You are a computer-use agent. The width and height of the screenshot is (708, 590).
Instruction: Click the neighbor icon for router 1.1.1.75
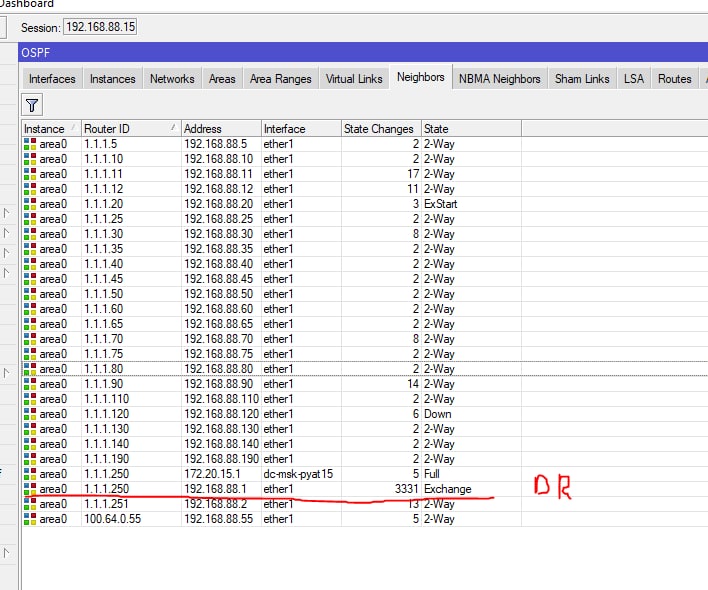(x=30, y=354)
